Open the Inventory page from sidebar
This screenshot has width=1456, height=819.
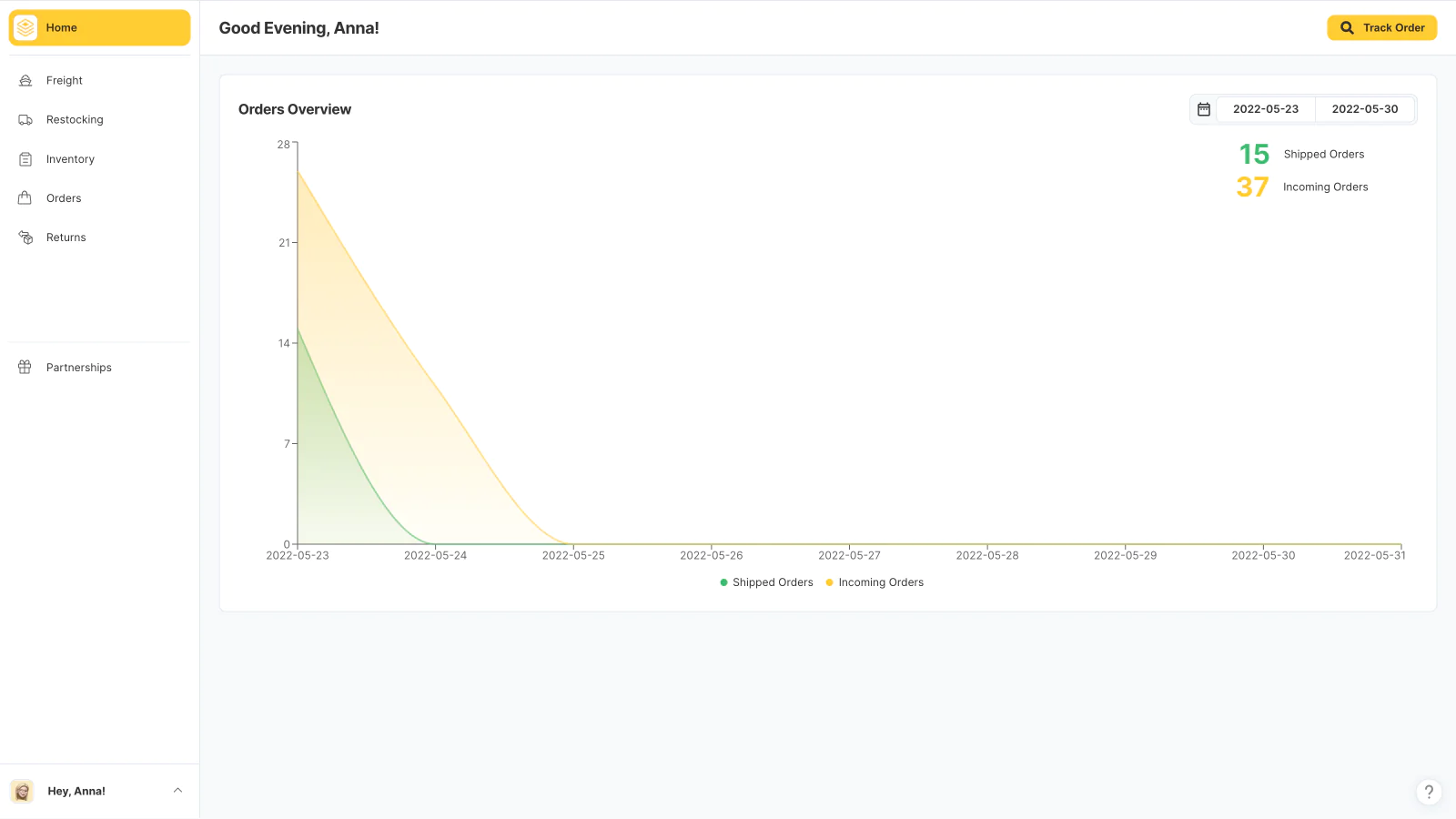click(x=70, y=159)
